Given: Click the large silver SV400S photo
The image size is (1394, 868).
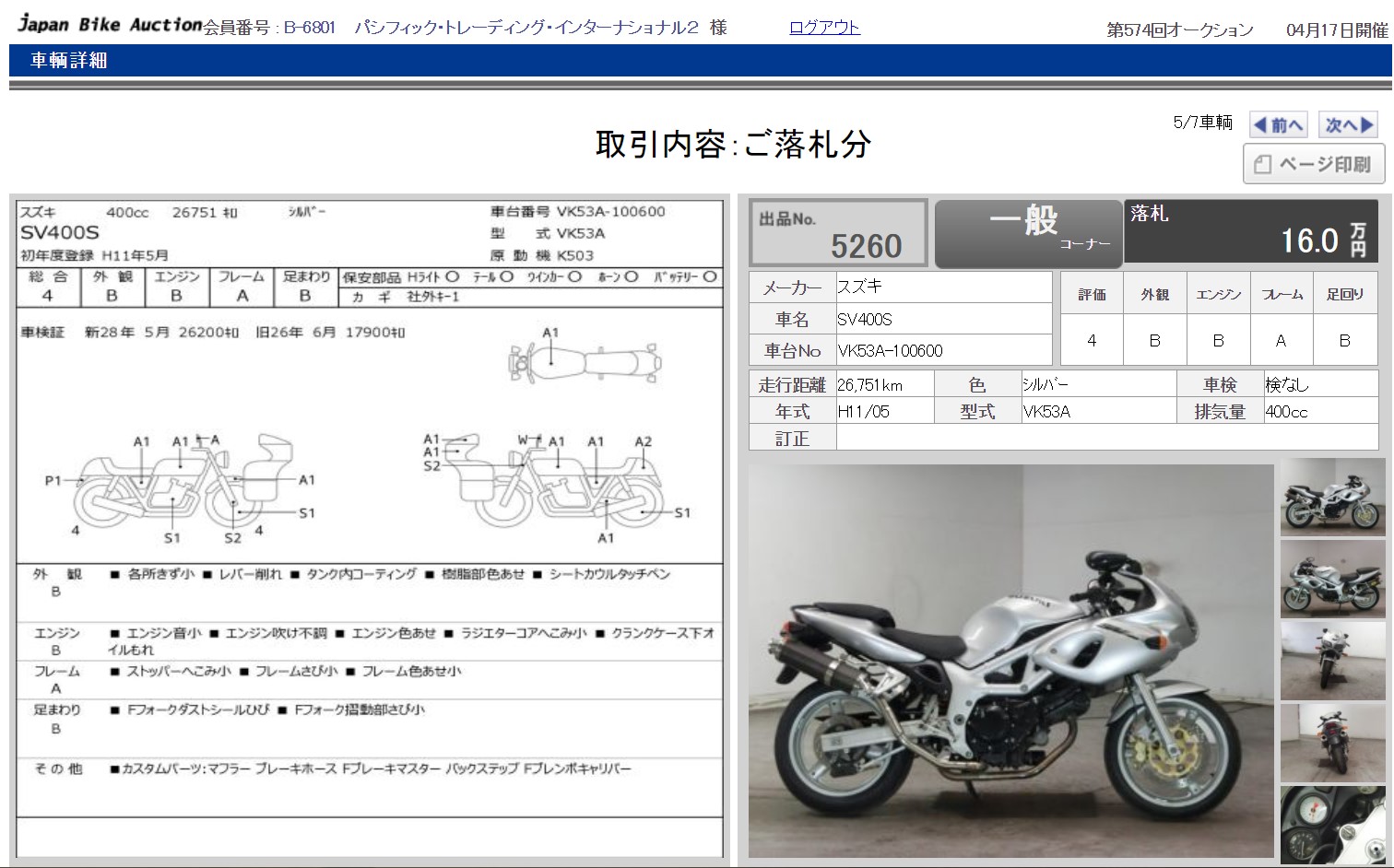Looking at the screenshot, I should click(x=1010, y=662).
